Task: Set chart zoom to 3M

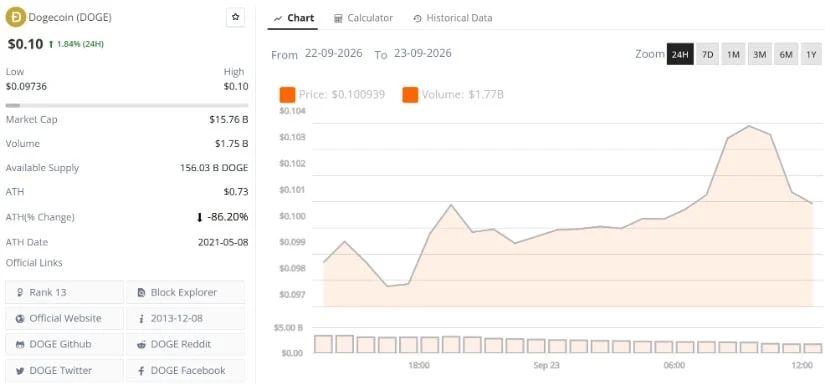Action: click(759, 54)
